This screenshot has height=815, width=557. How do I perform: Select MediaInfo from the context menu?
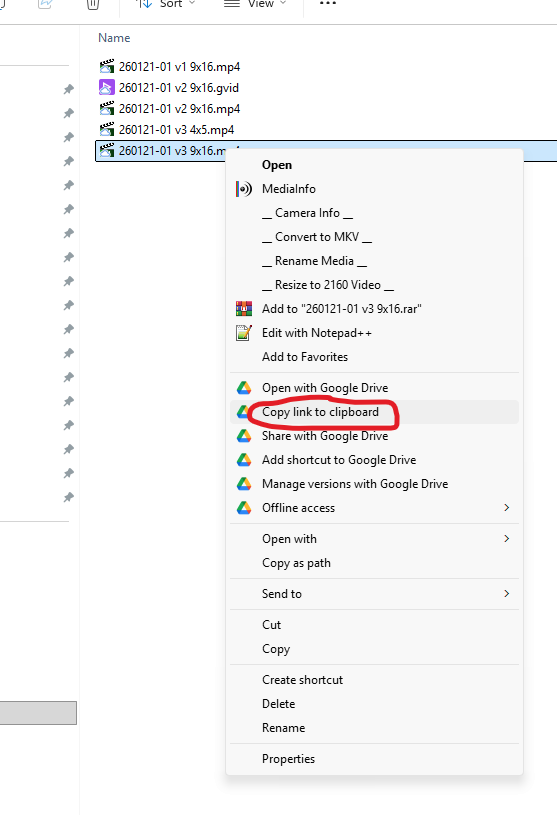click(374, 189)
